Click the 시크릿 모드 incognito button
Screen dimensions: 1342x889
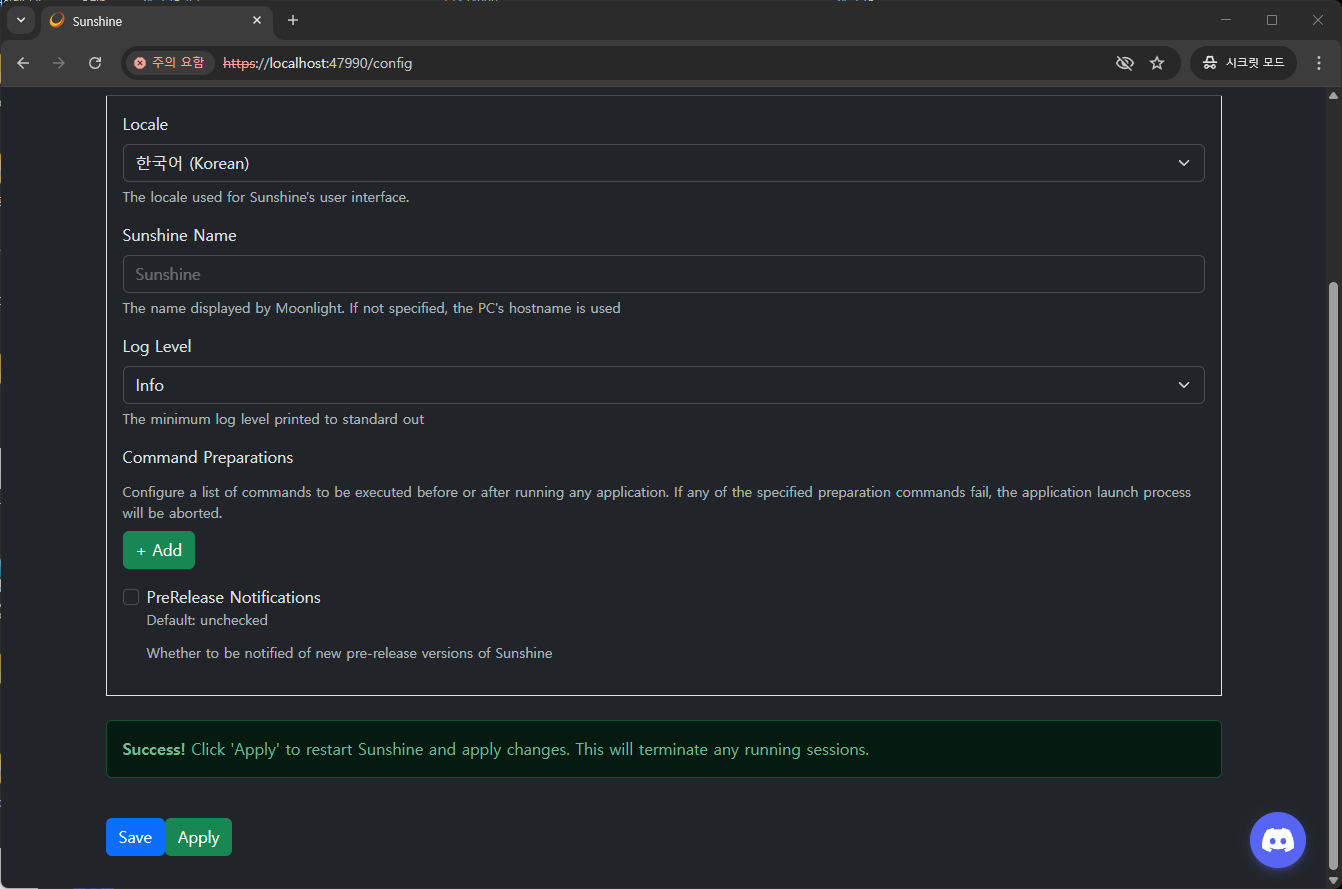click(x=1243, y=63)
